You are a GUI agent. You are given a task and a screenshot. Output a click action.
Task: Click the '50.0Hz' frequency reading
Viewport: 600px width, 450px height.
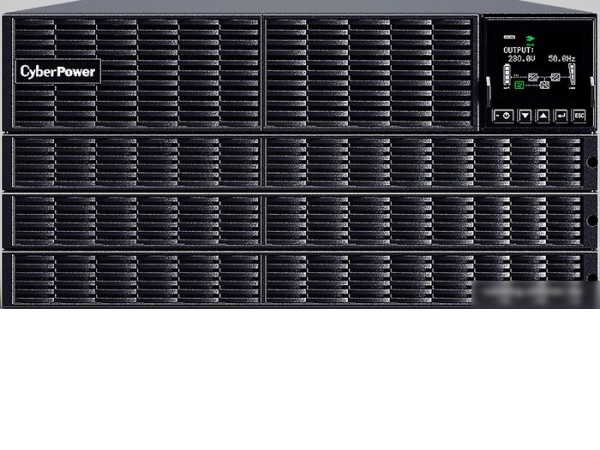561,59
